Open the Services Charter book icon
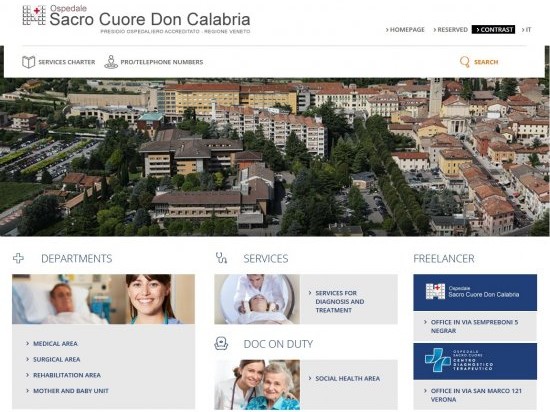Image resolution: width=550 pixels, height=412 pixels. coord(28,62)
